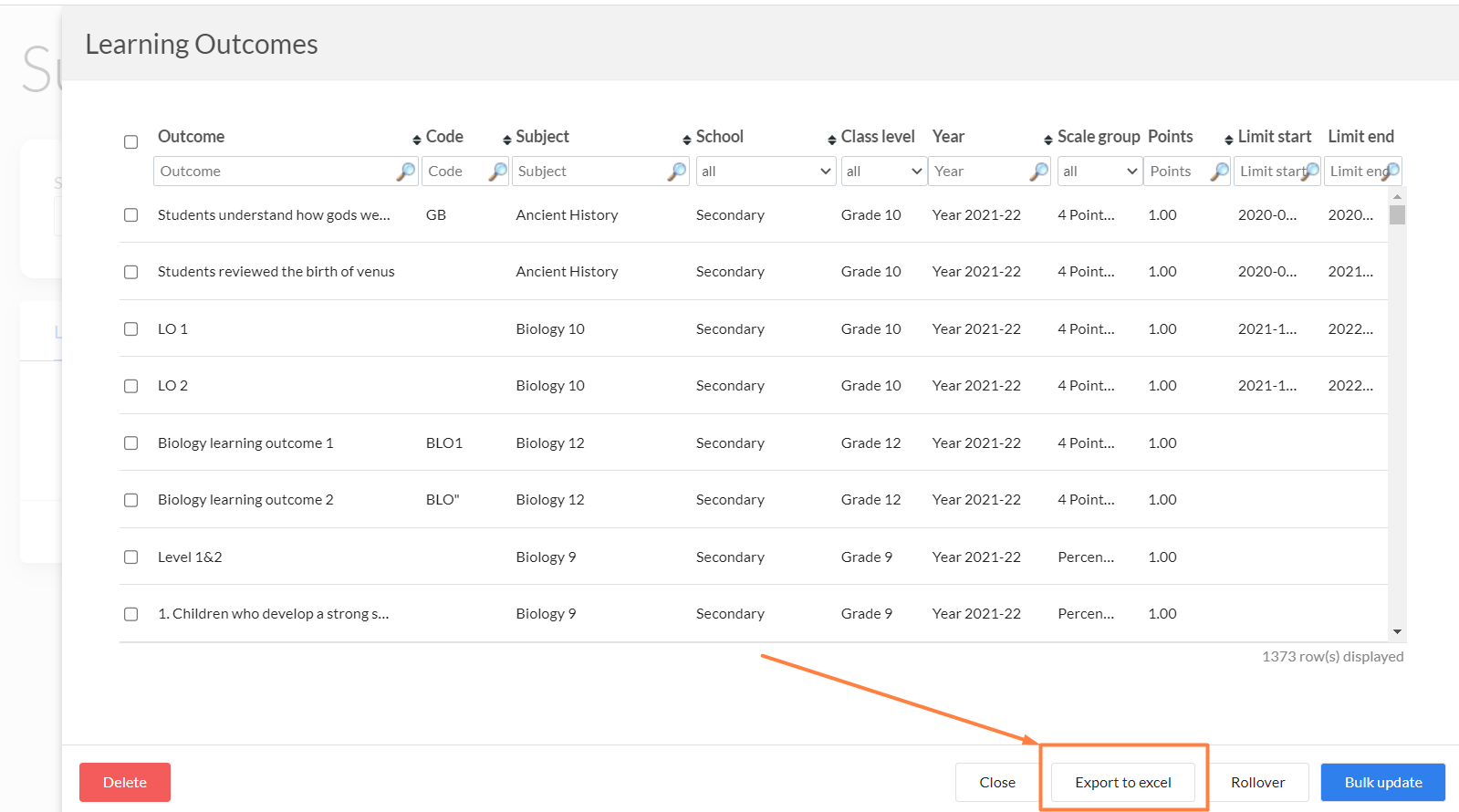Sort by Code column arrows
The width and height of the screenshot is (1459, 812).
click(417, 140)
